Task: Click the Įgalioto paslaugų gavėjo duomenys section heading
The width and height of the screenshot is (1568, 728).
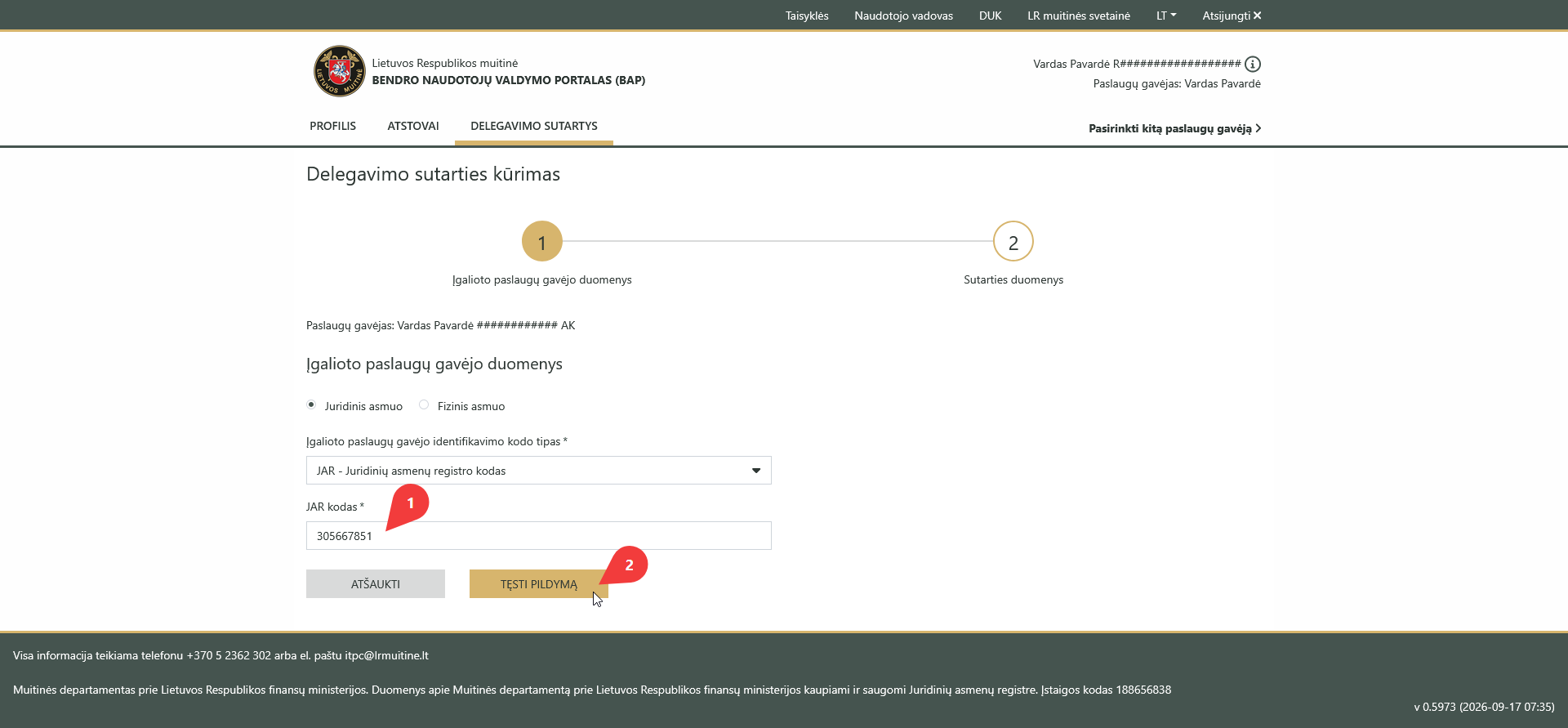Action: pyautogui.click(x=434, y=364)
